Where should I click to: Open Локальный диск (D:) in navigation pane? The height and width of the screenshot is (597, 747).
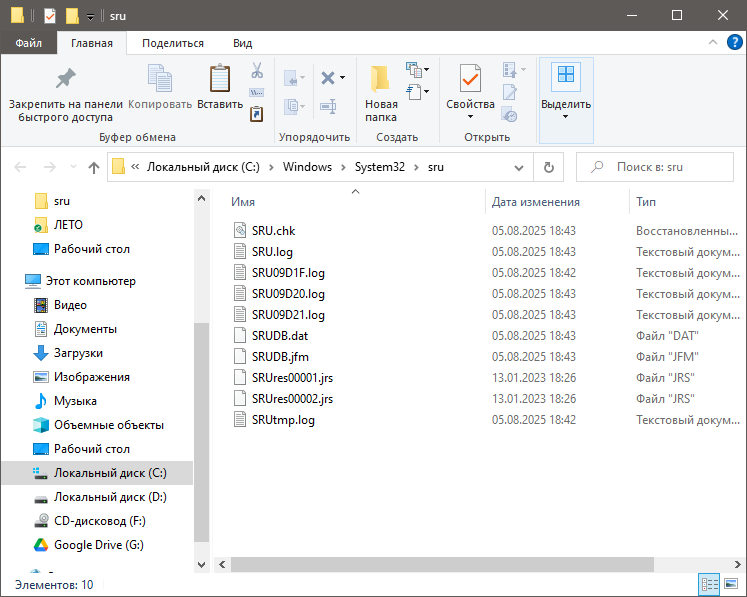click(110, 497)
